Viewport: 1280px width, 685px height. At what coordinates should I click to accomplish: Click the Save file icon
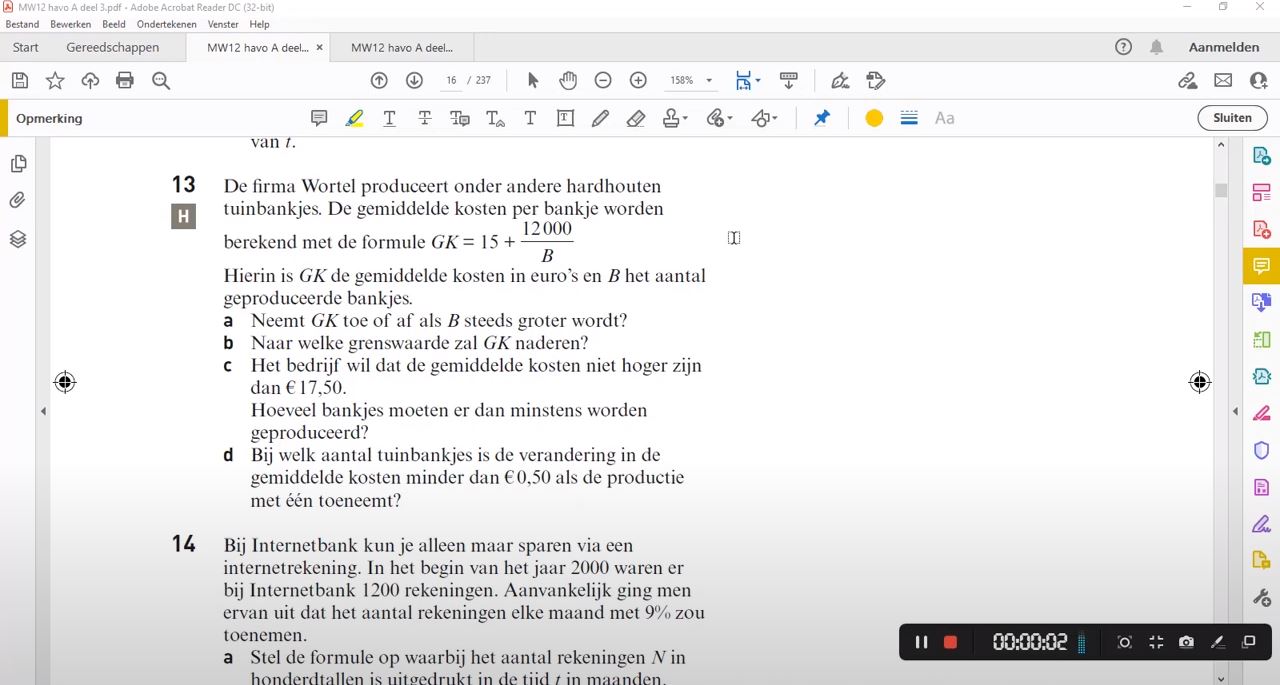pyautogui.click(x=19, y=81)
